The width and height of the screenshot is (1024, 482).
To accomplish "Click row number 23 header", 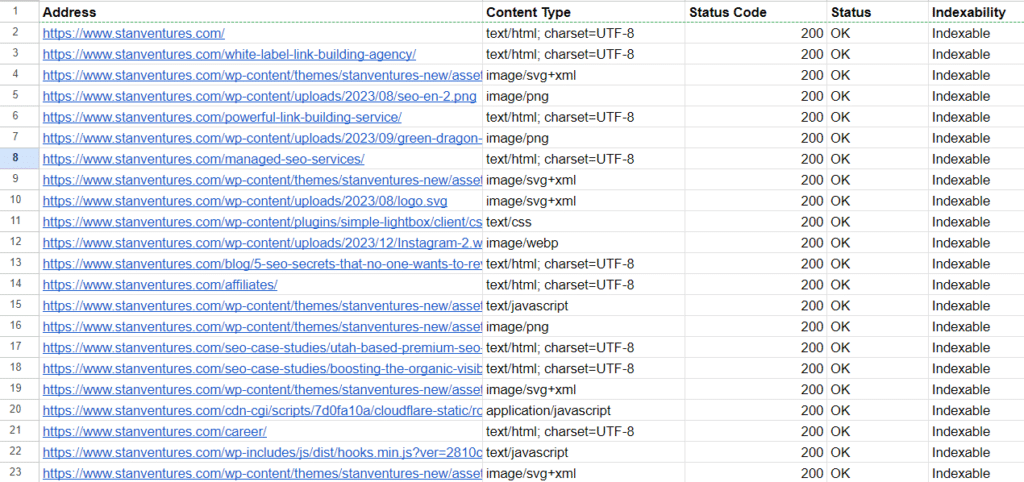I will (x=19, y=473).
